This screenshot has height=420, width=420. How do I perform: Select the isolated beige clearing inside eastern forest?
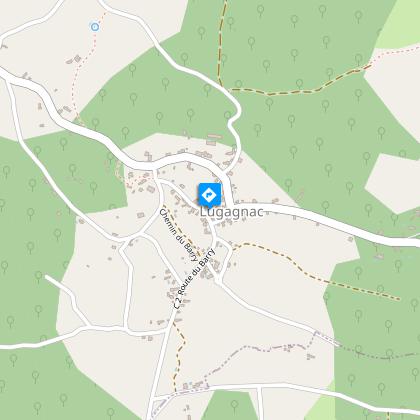click(x=392, y=183)
